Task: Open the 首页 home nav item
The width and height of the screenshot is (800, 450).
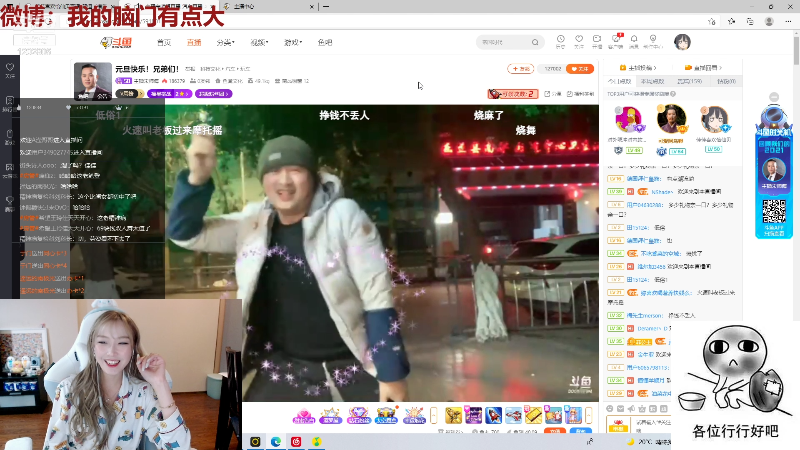Action: (164, 42)
